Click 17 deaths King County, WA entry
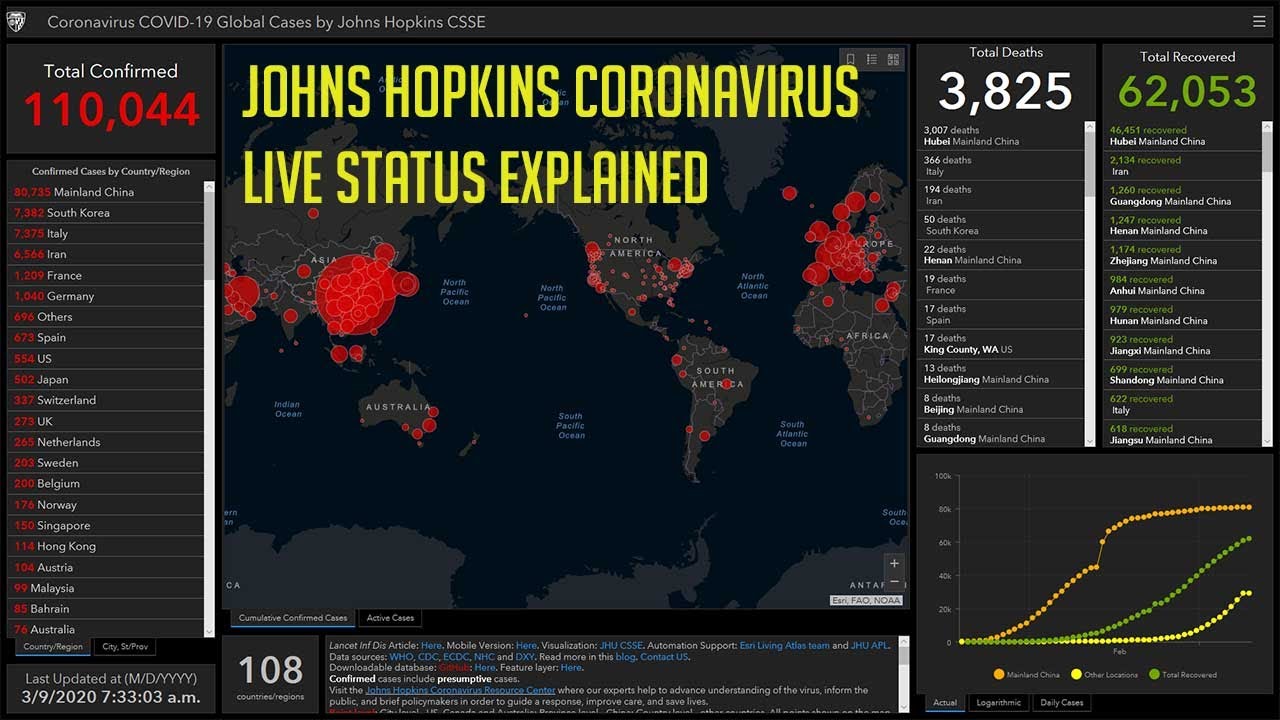The height and width of the screenshot is (720, 1280). (1001, 344)
